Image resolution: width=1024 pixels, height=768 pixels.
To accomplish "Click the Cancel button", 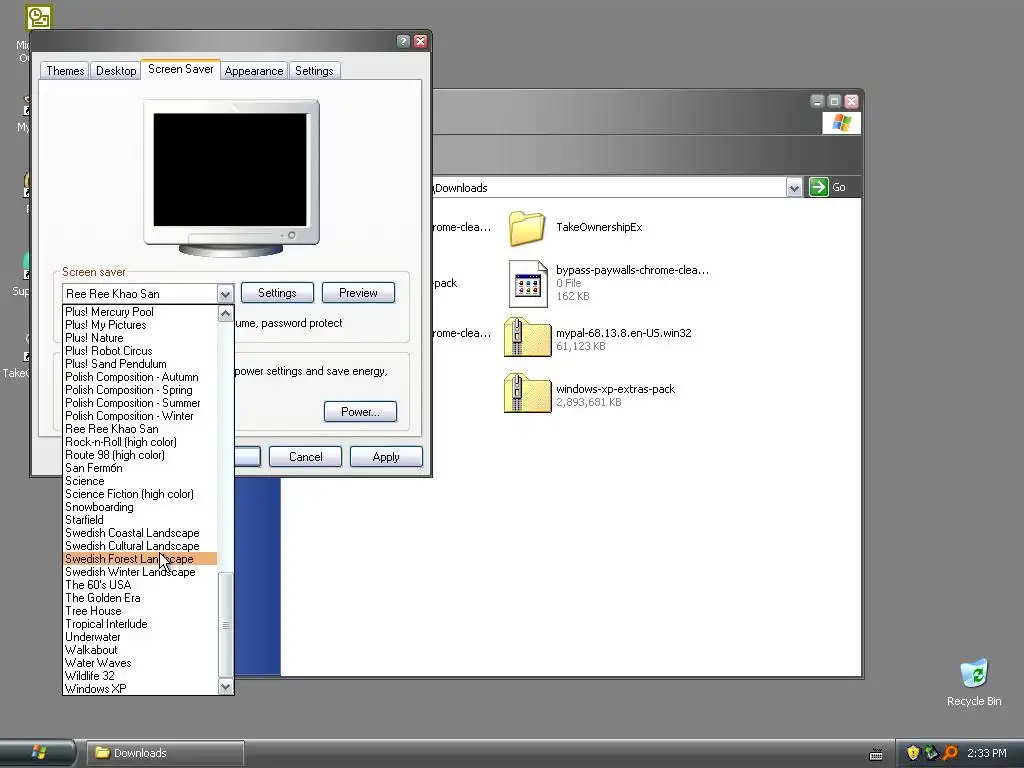I will point(305,456).
